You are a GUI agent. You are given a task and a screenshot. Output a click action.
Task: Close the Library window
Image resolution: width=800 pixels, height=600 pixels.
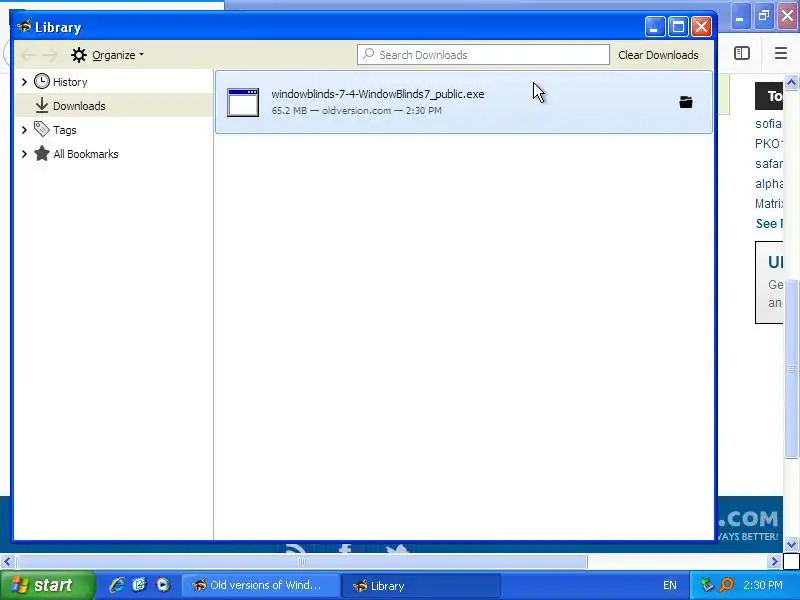[x=702, y=27]
